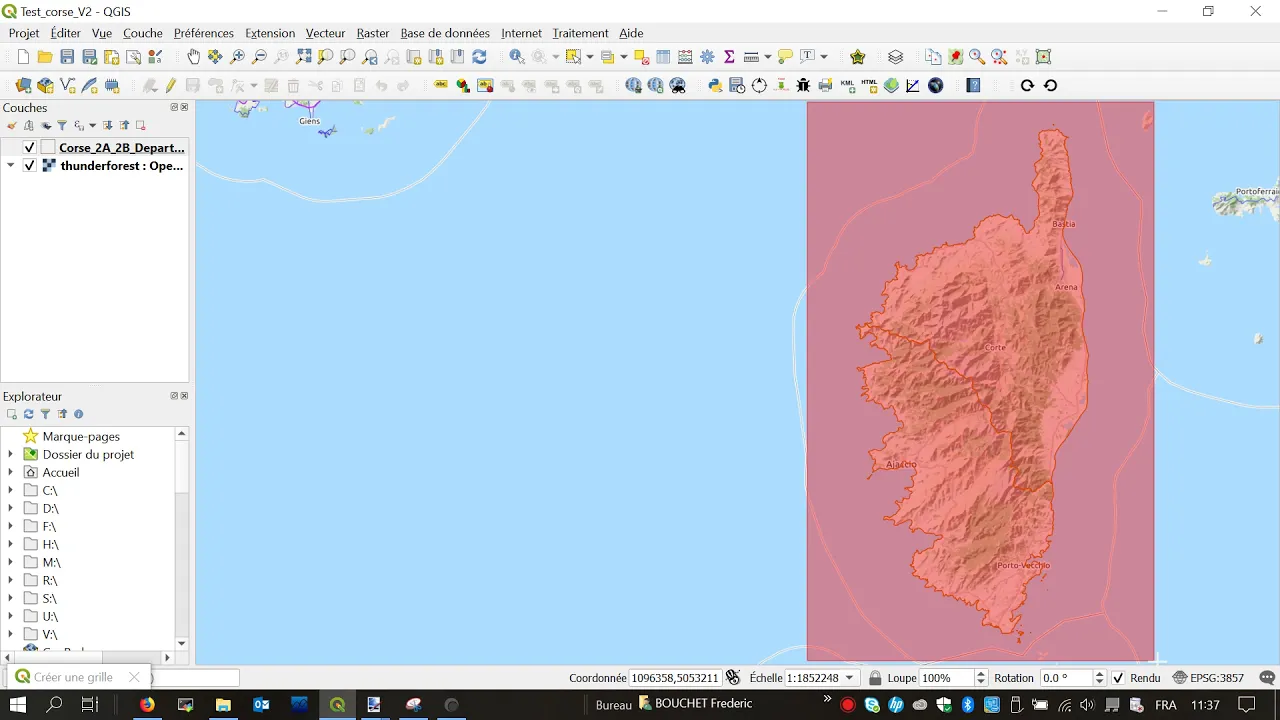The width and height of the screenshot is (1280, 720).
Task: Toggle visibility of thunderforest layer
Action: pyautogui.click(x=30, y=166)
